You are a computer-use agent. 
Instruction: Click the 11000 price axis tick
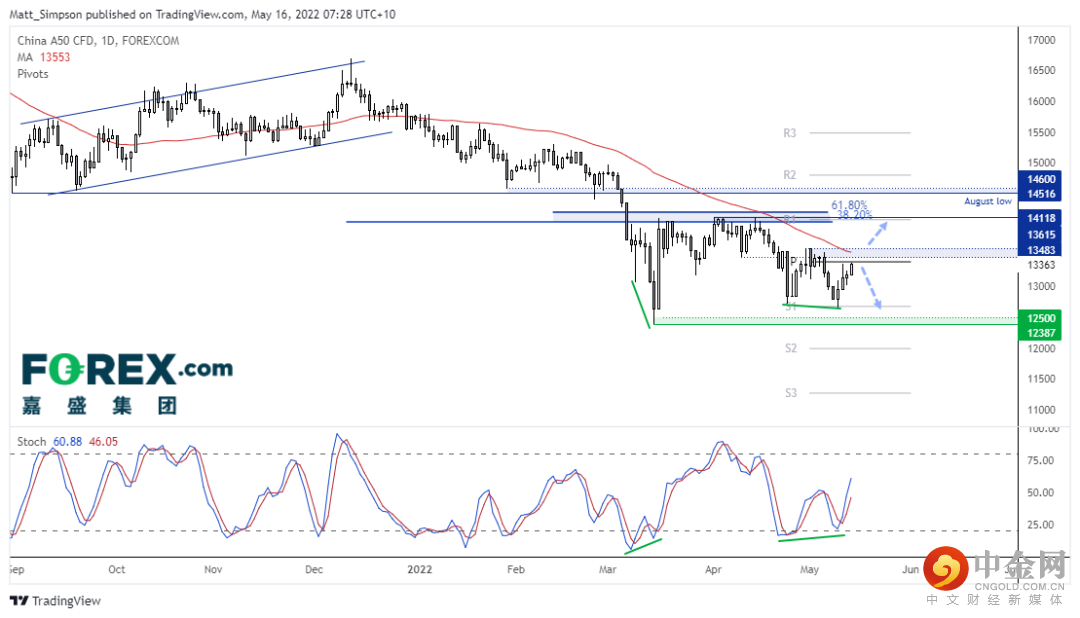click(x=1041, y=410)
